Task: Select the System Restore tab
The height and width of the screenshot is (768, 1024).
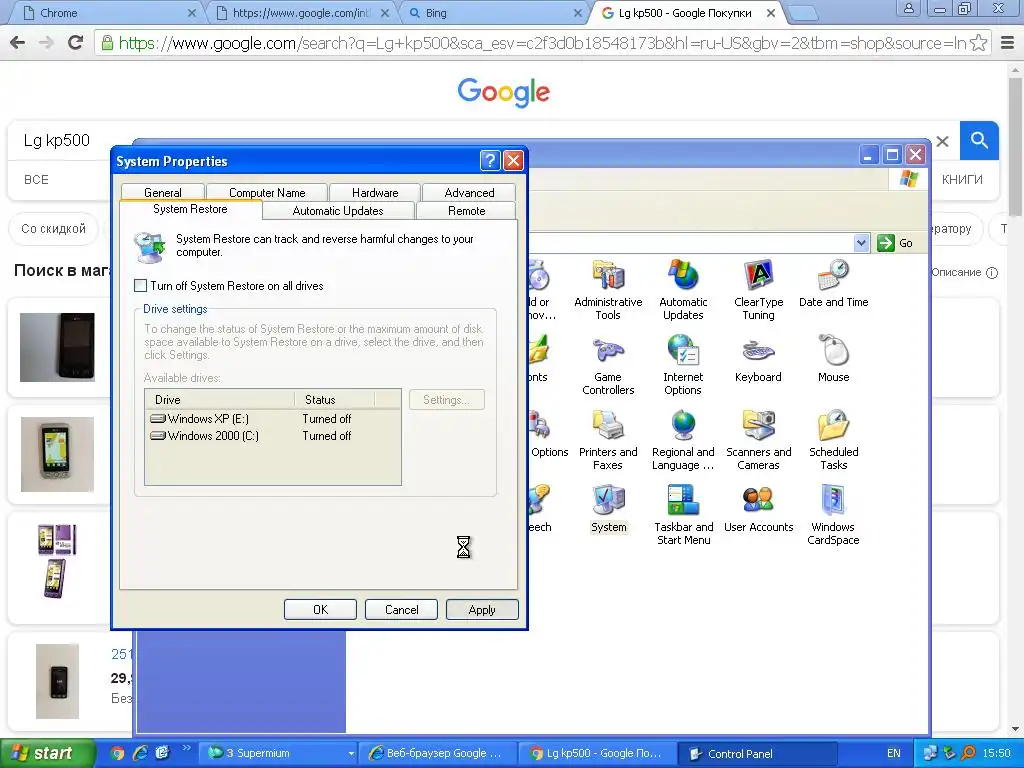Action: click(190, 209)
